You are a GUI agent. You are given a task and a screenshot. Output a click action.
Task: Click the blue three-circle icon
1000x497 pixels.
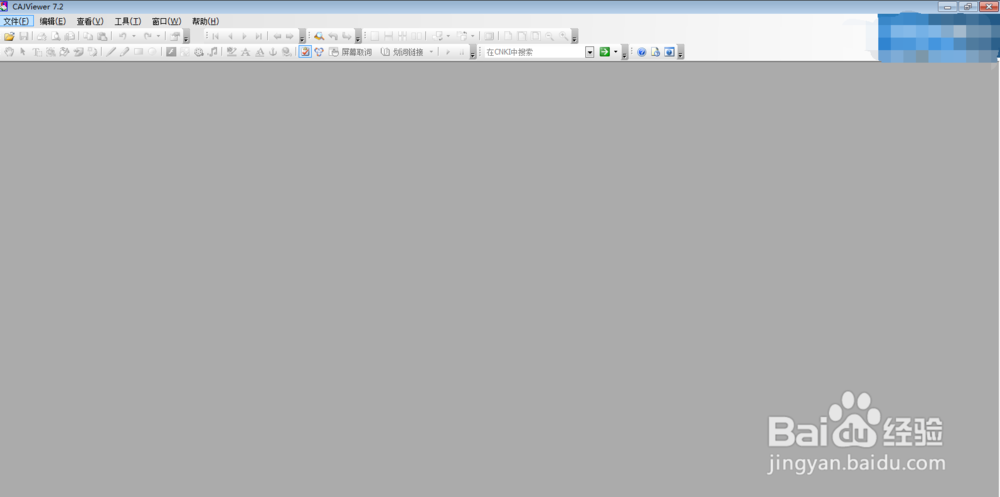[319, 52]
